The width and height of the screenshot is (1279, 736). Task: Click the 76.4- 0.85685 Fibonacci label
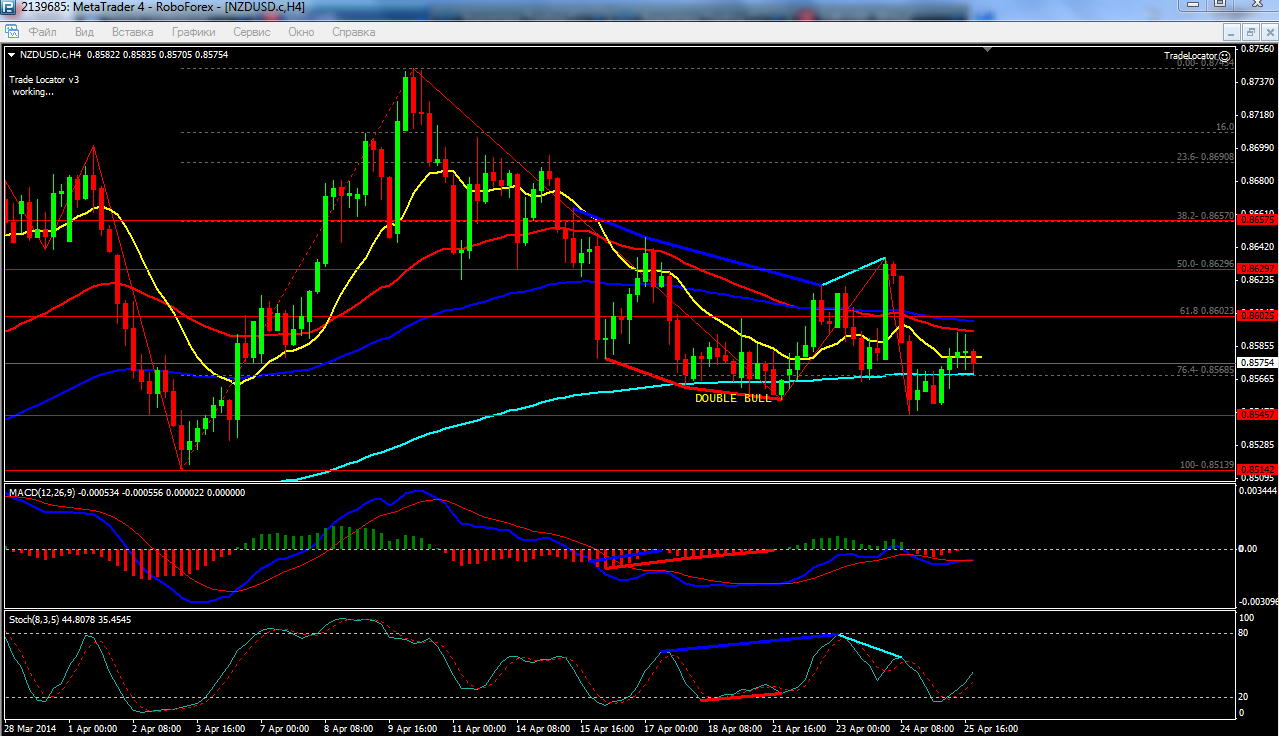coord(1203,370)
